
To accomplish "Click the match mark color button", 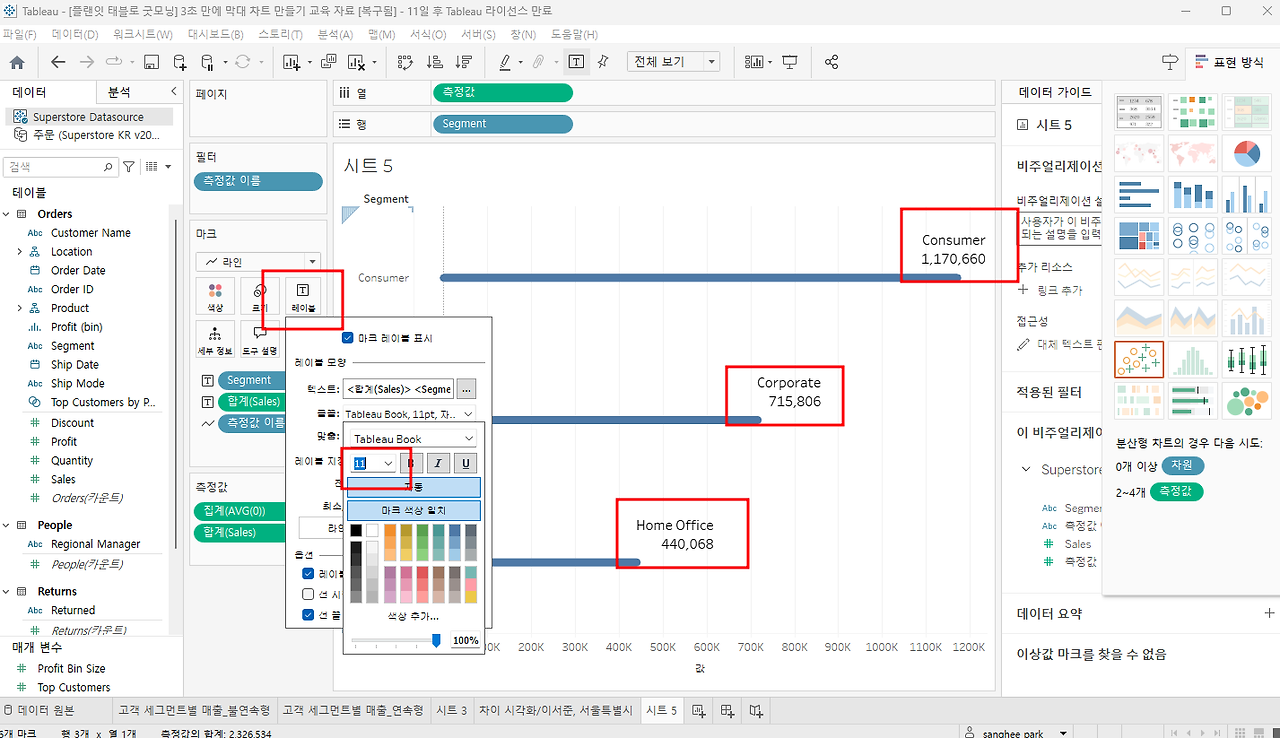I will pyautogui.click(x=414, y=511).
